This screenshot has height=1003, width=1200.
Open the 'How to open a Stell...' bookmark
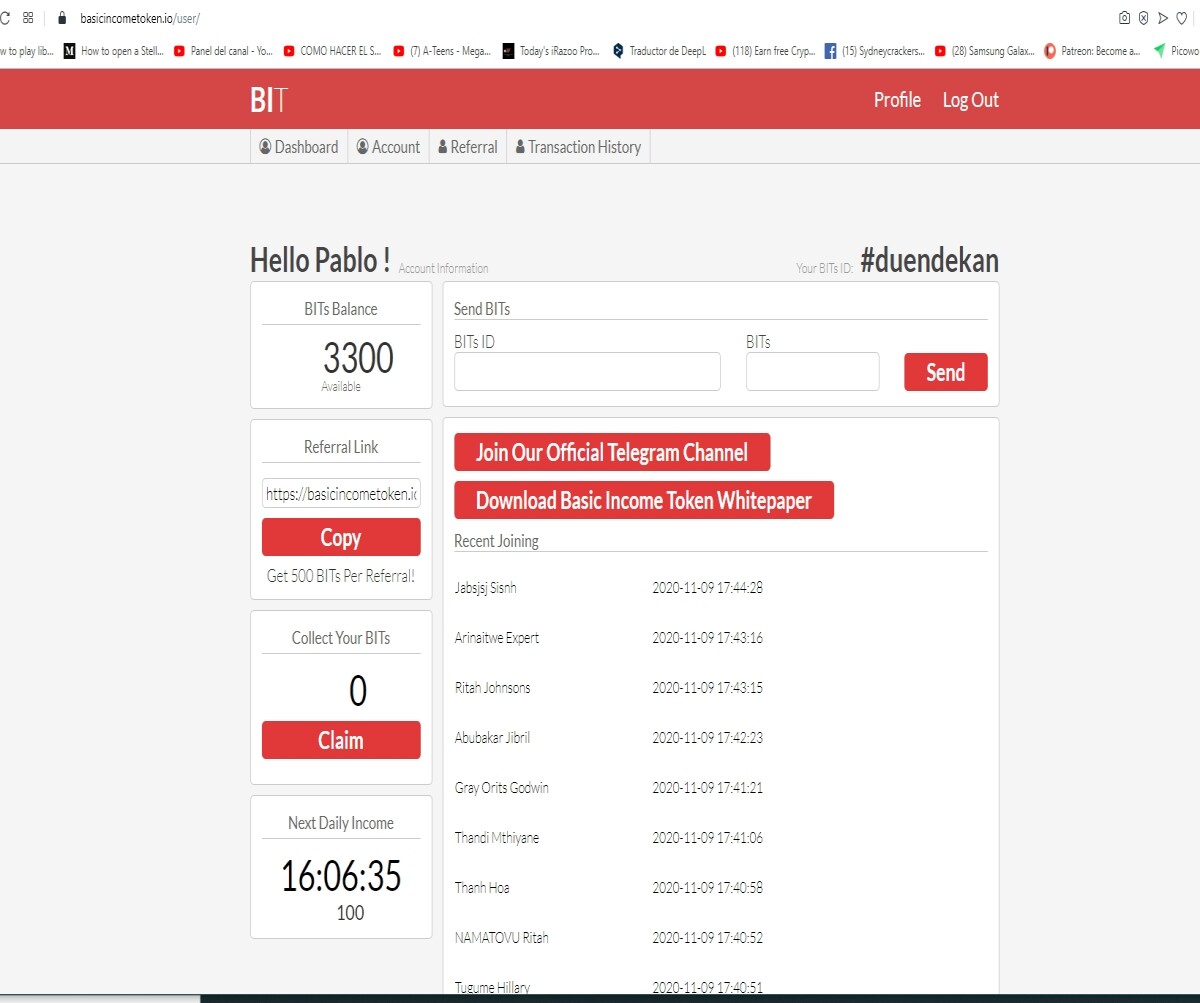pyautogui.click(x=113, y=51)
